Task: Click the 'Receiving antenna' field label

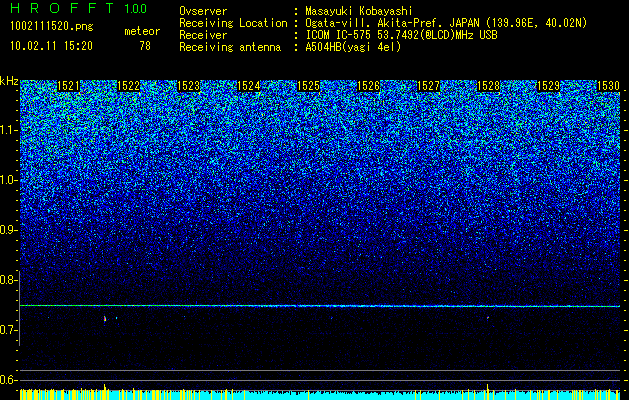Action: pyautogui.click(x=230, y=47)
